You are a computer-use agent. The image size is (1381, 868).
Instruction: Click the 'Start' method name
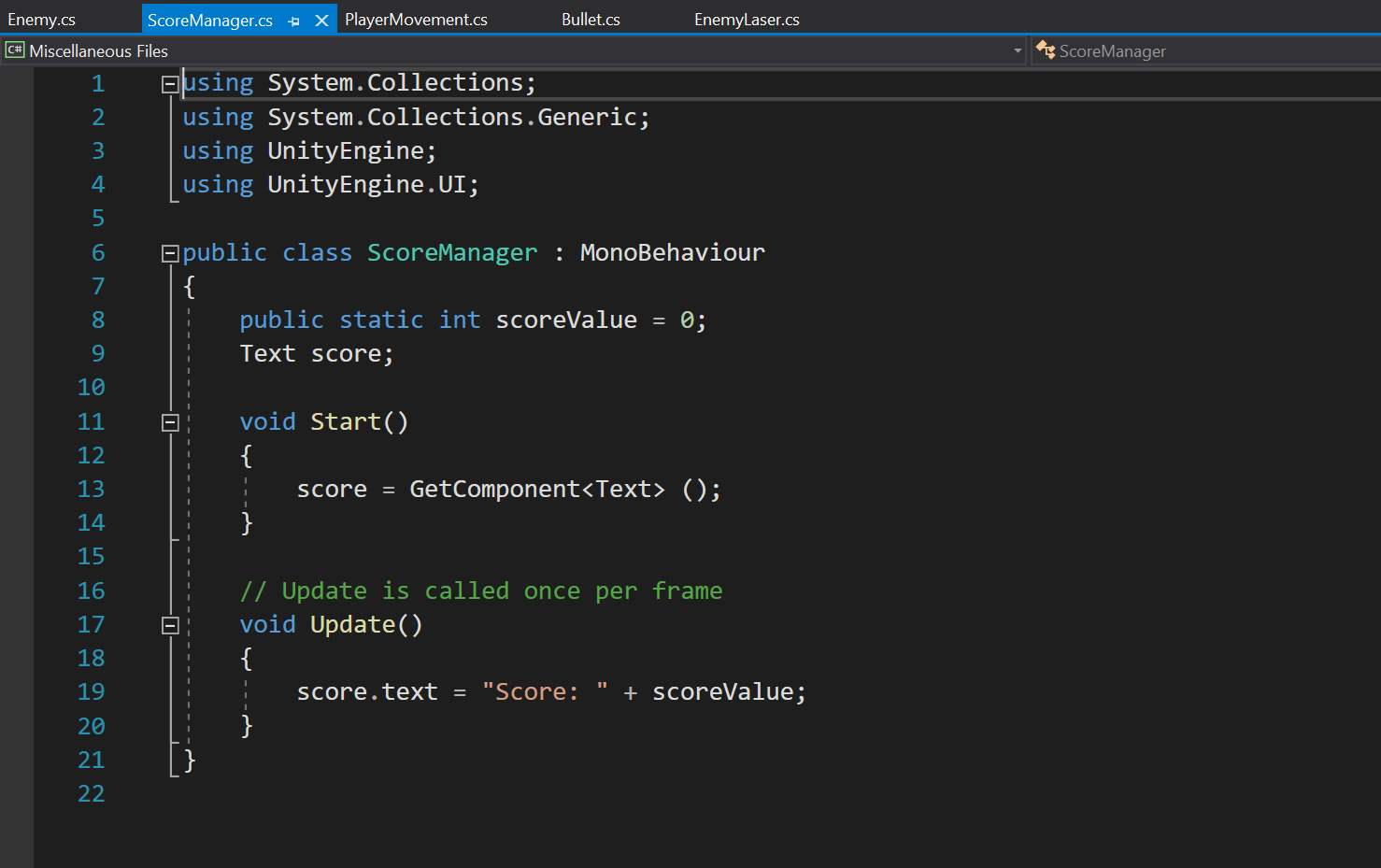point(346,422)
